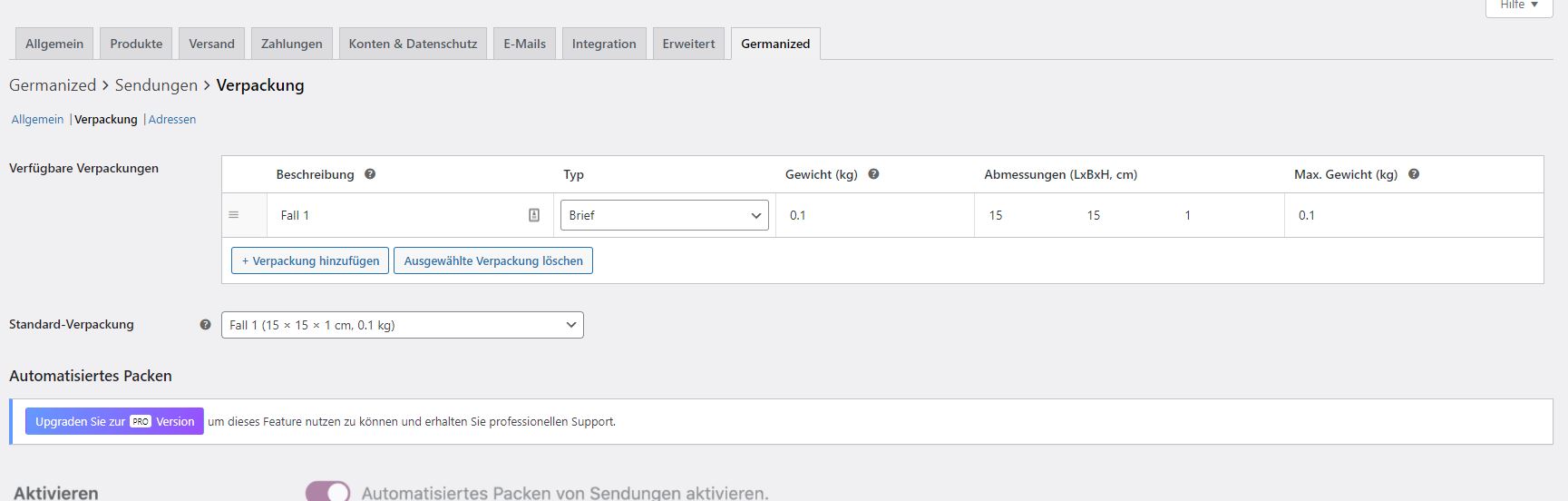Viewport: 1568px width, 501px height.
Task: Open the E-Mails tab
Action: 525,44
